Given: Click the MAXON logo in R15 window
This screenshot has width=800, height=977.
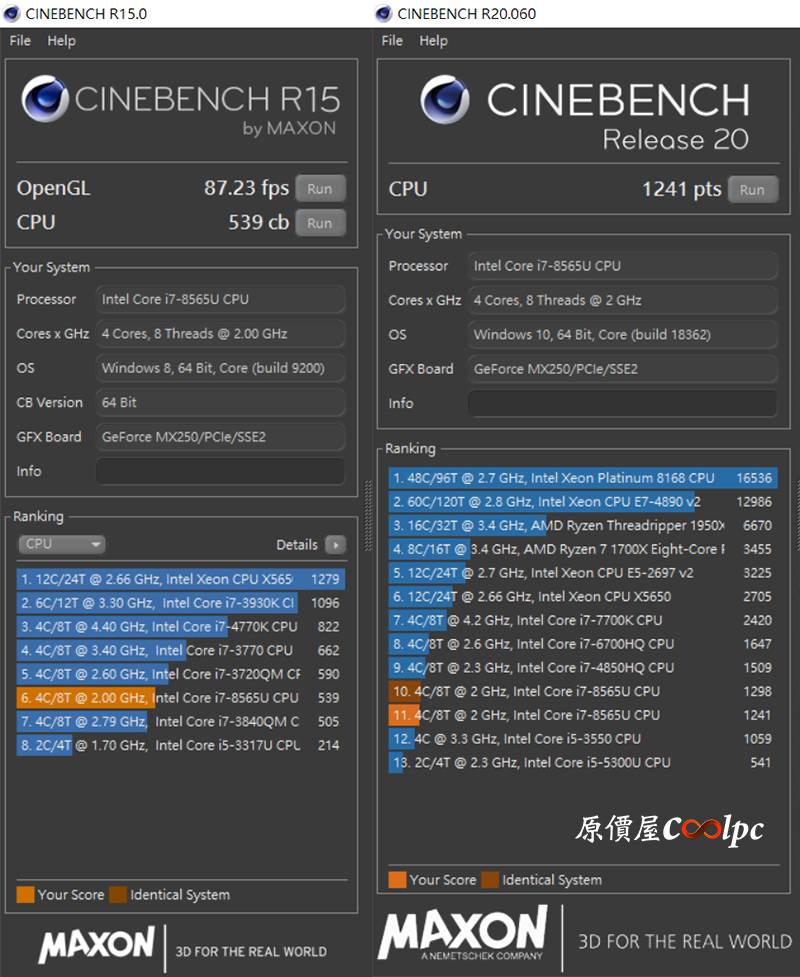Looking at the screenshot, I should pos(97,944).
